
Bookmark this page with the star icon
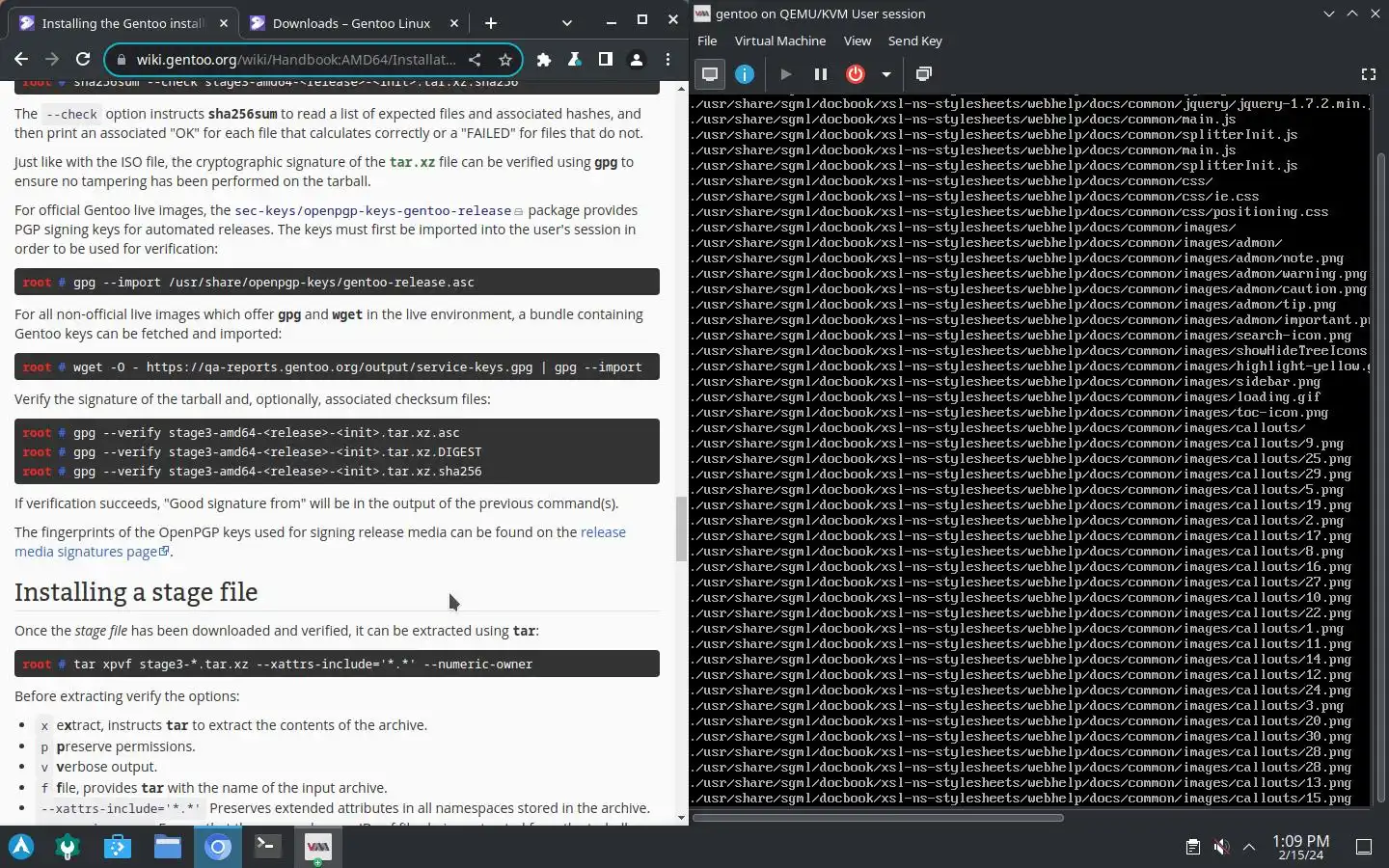(x=504, y=60)
